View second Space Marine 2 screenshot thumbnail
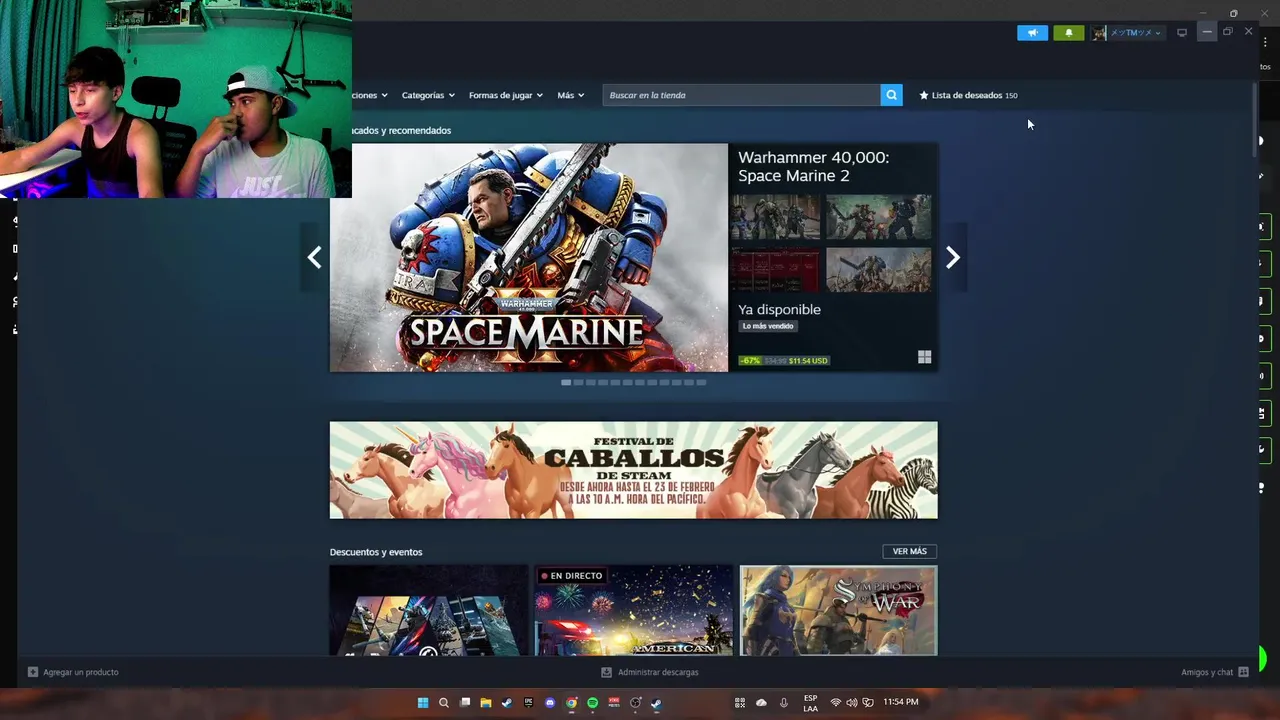The image size is (1280, 720). click(x=878, y=217)
